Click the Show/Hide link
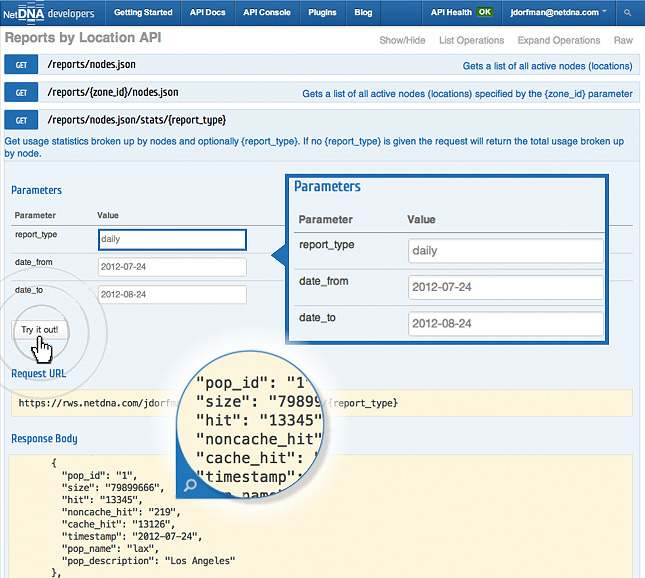The height and width of the screenshot is (578, 645). (x=402, y=40)
